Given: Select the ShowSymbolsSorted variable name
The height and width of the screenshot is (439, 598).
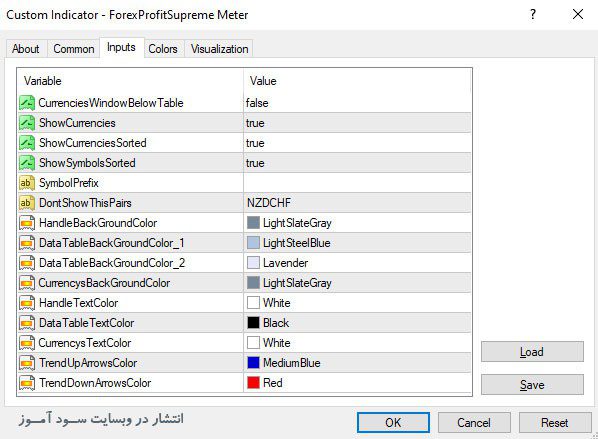Looking at the screenshot, I should [x=87, y=163].
